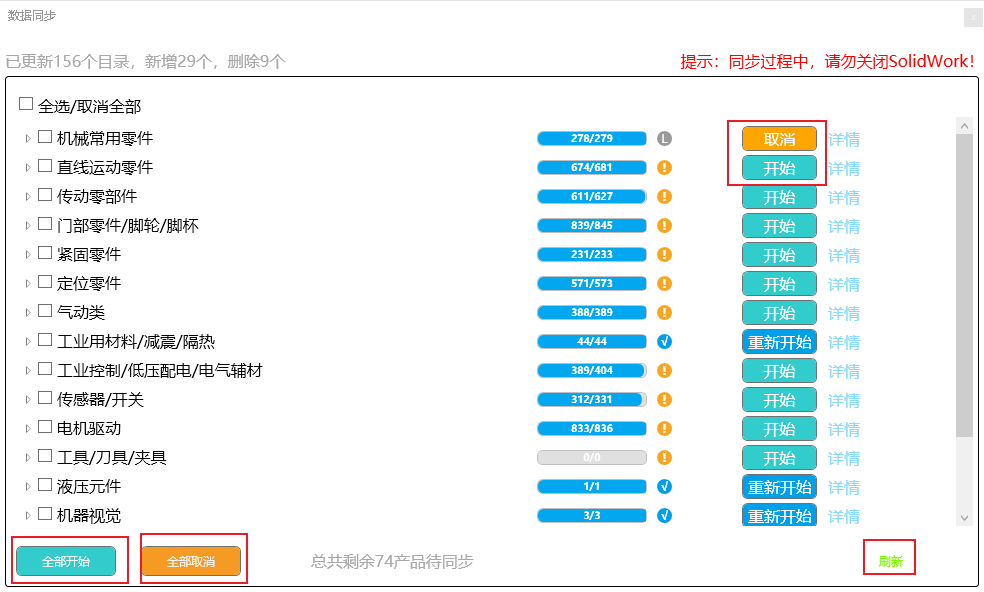Click the checkmark icon beside 液压元件
Image resolution: width=984 pixels, height=592 pixels.
[665, 486]
